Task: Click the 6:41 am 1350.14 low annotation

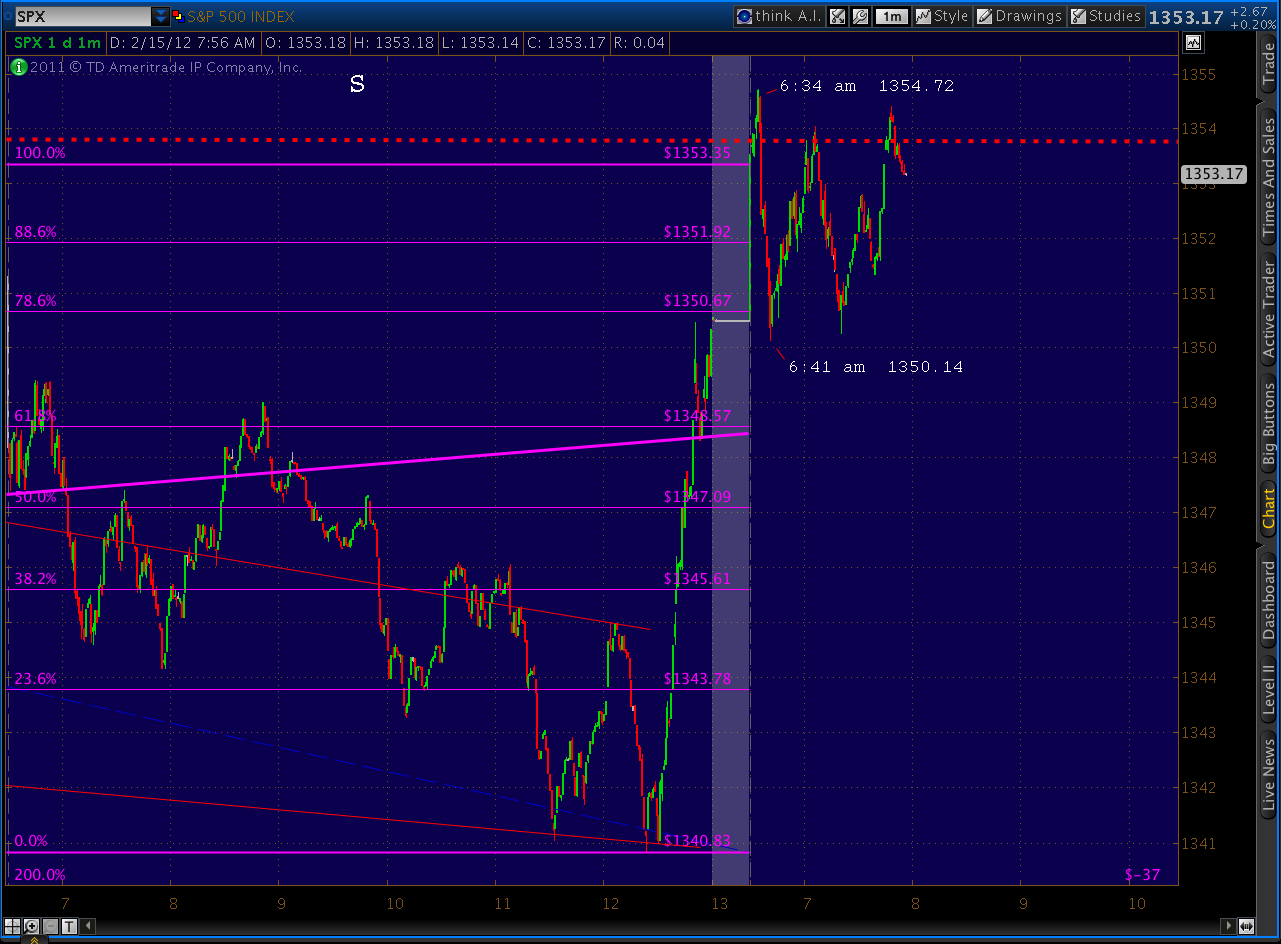Action: click(x=876, y=367)
